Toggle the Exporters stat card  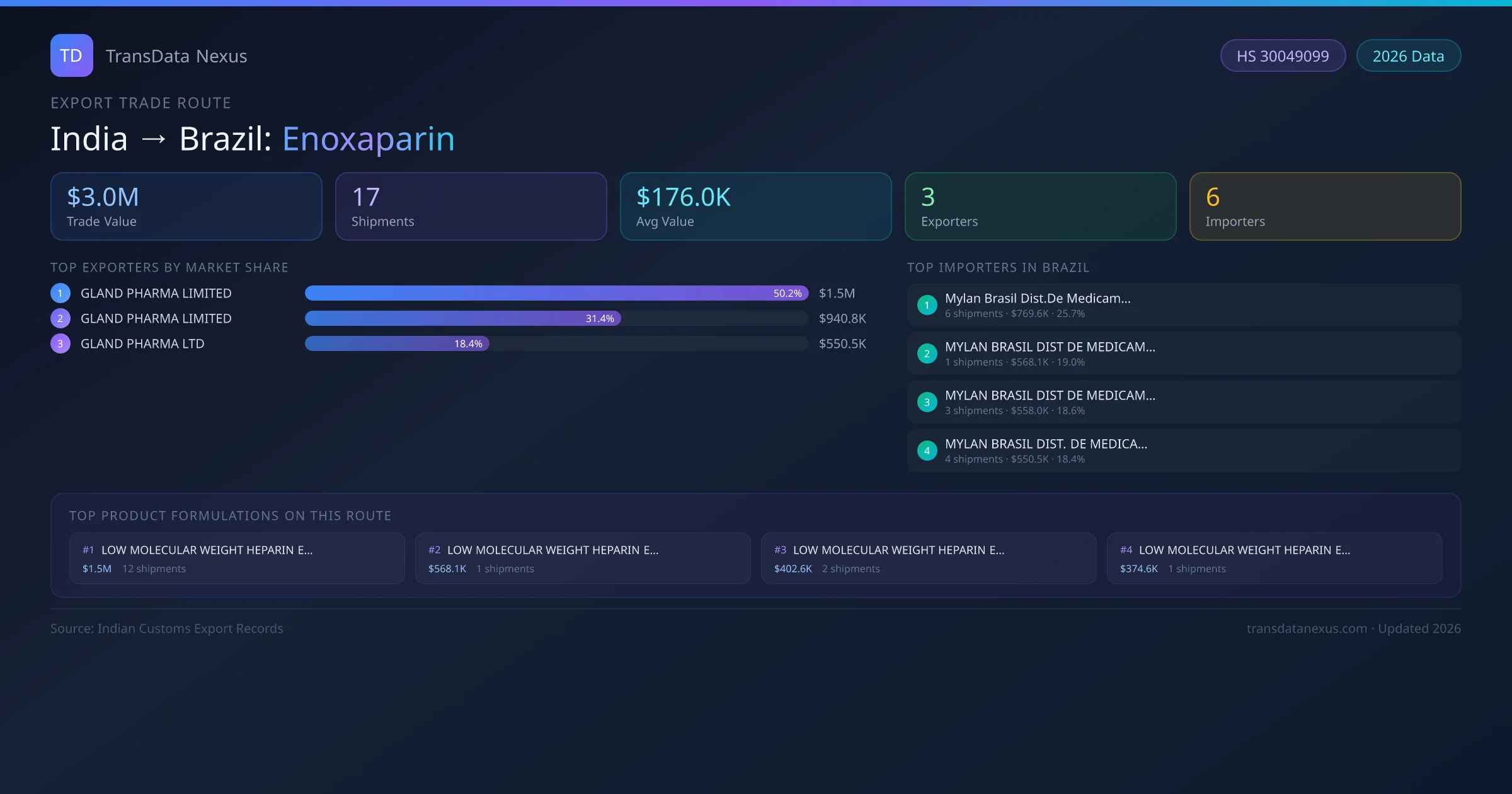coord(1040,206)
